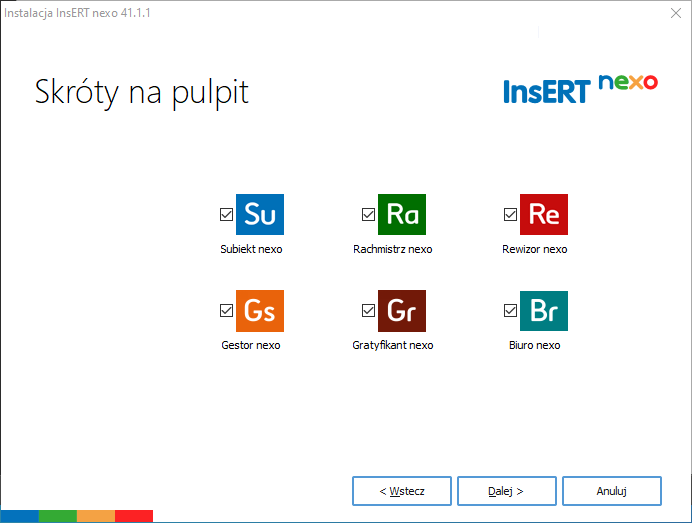Disable the Biuro nexo shortcut checkbox
692x523 pixels.
(511, 311)
